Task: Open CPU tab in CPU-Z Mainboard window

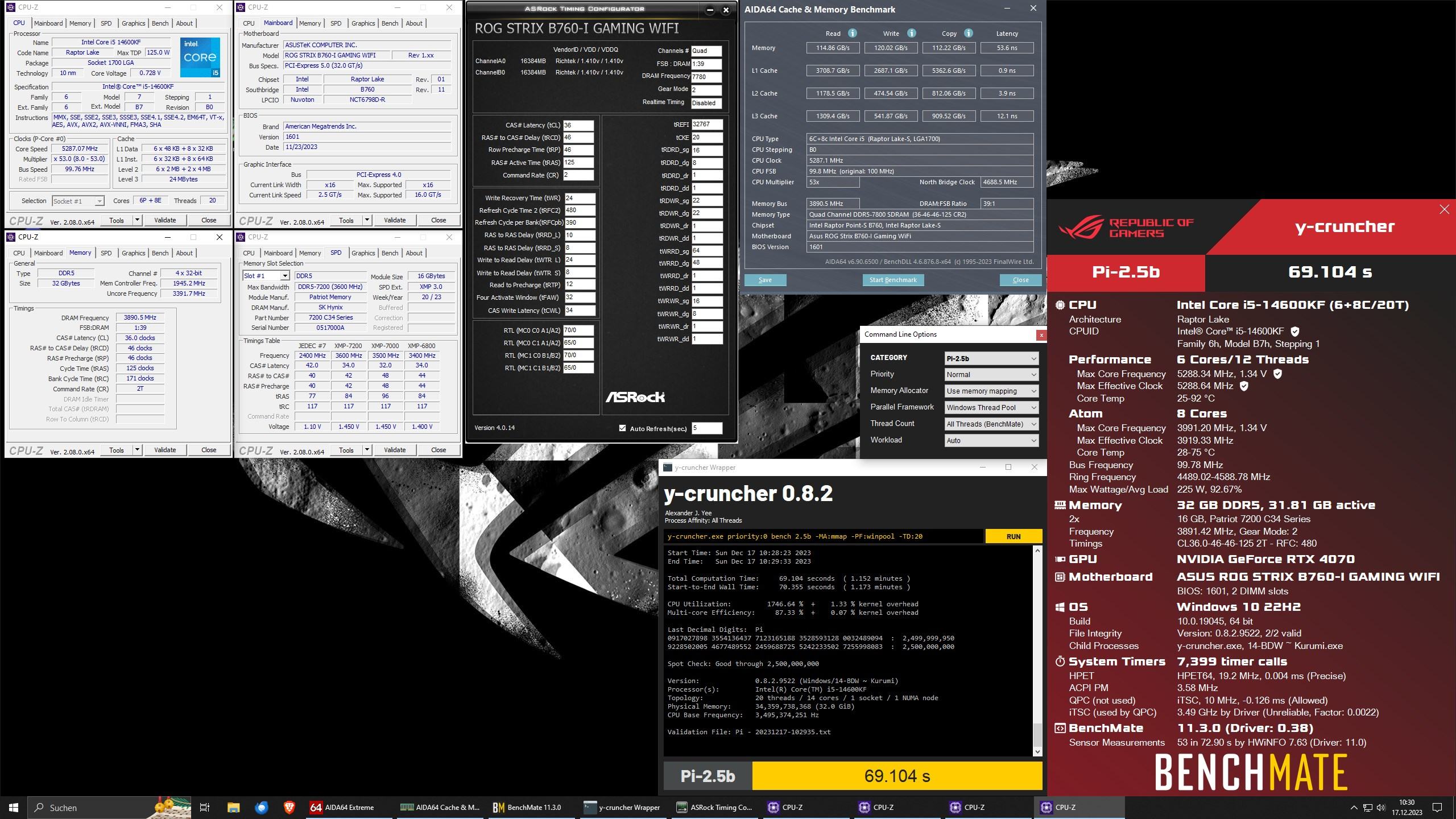Action: (x=249, y=23)
